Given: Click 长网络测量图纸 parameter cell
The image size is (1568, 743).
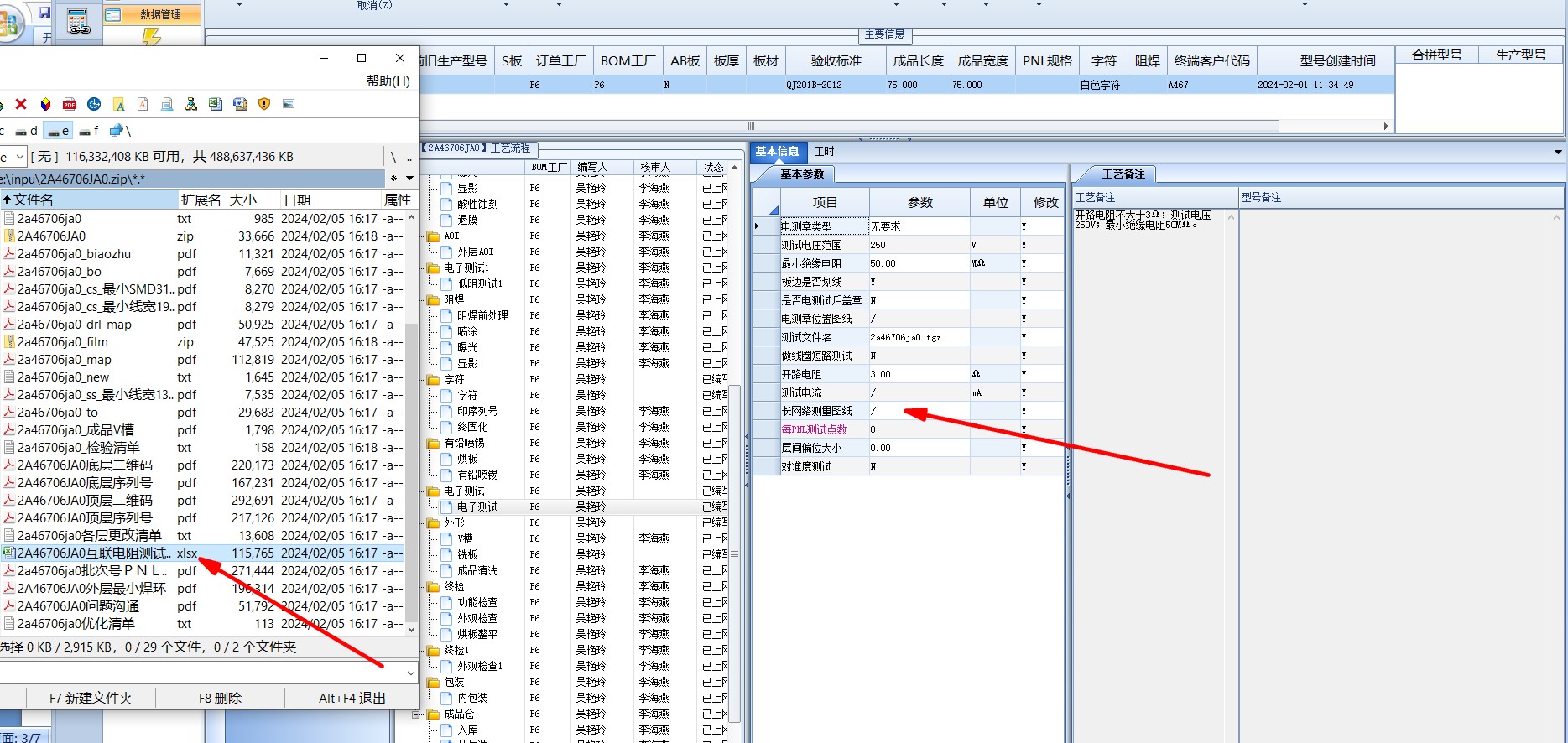Looking at the screenshot, I should click(x=919, y=411).
